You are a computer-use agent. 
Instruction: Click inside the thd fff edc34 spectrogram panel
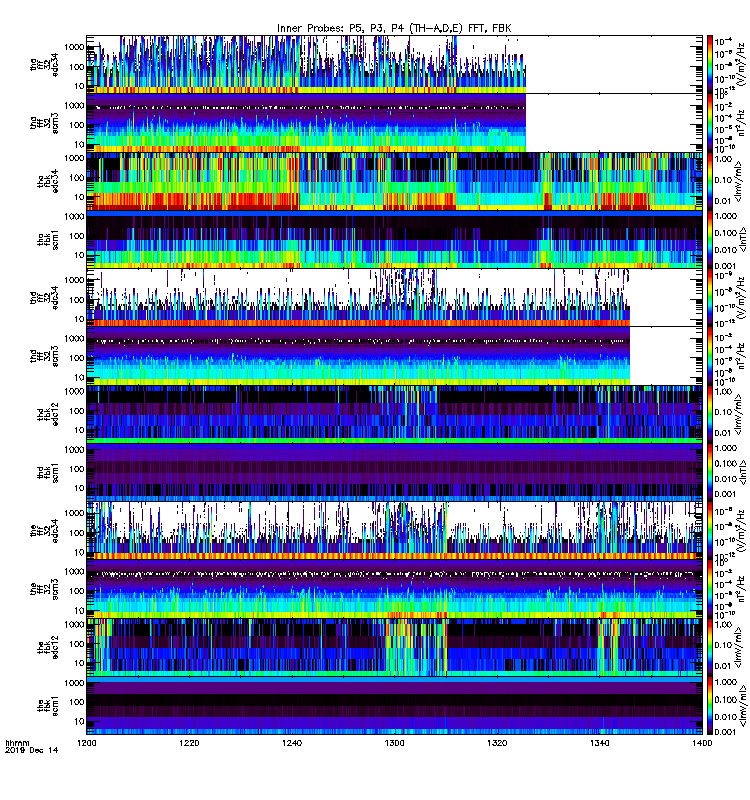pos(394,298)
